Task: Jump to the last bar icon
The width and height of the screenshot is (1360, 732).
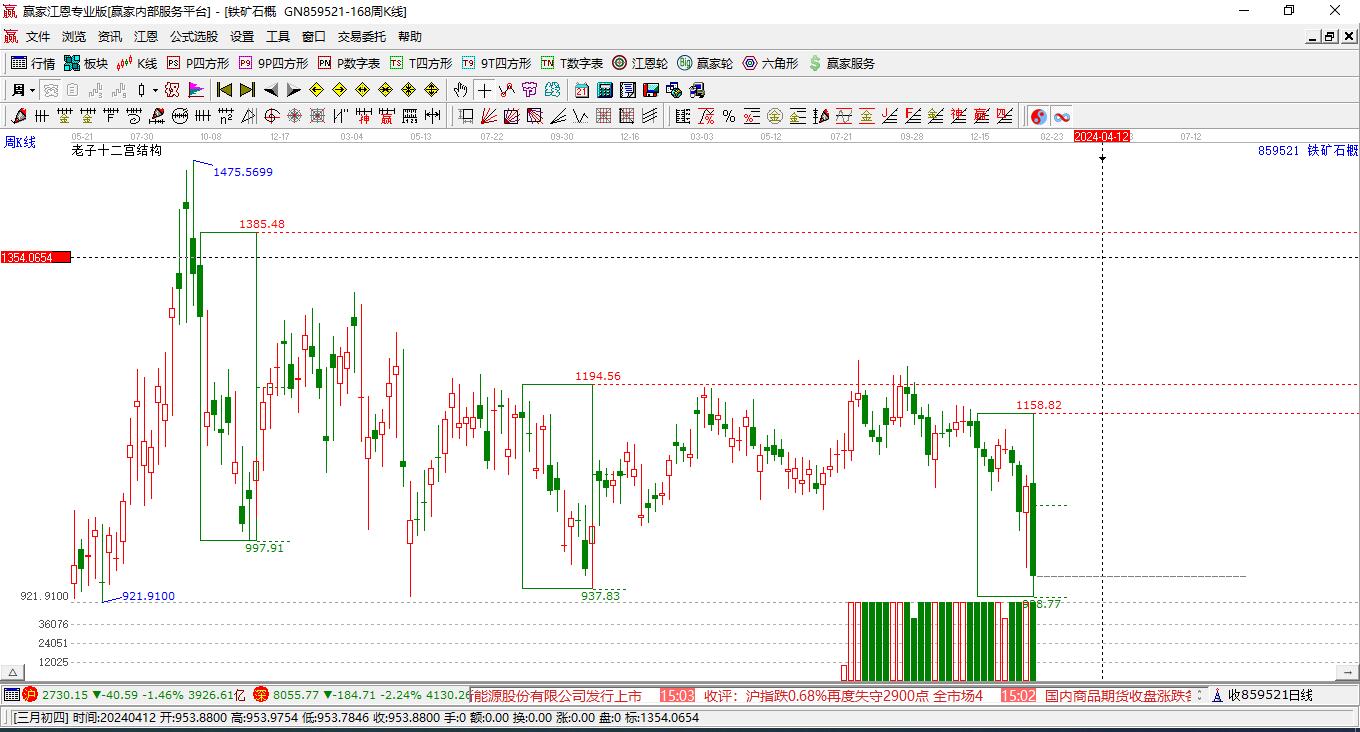Action: (248, 90)
